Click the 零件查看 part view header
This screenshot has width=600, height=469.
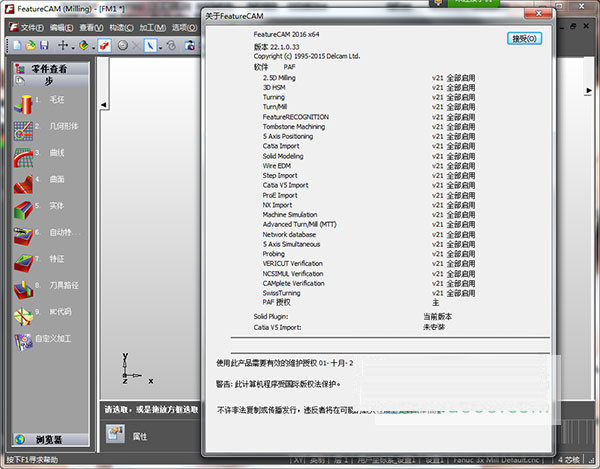click(51, 69)
